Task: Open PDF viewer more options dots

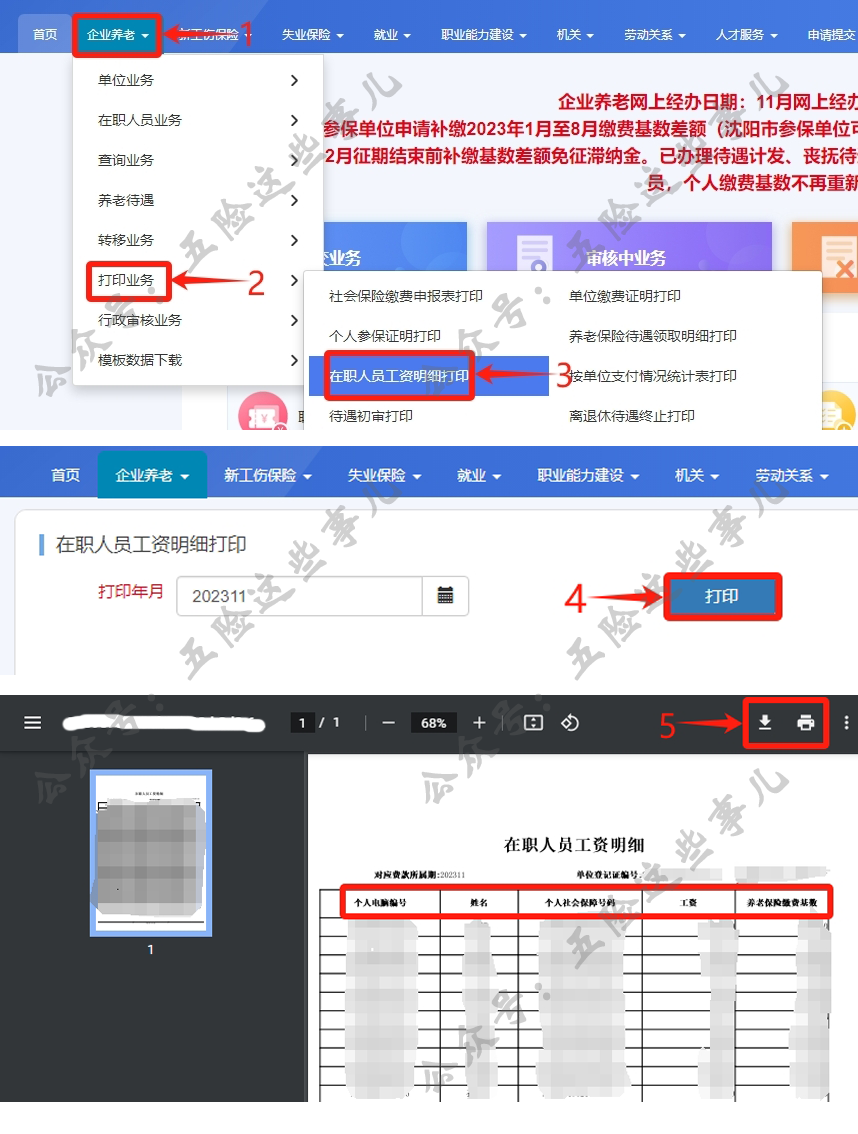Action: click(847, 723)
